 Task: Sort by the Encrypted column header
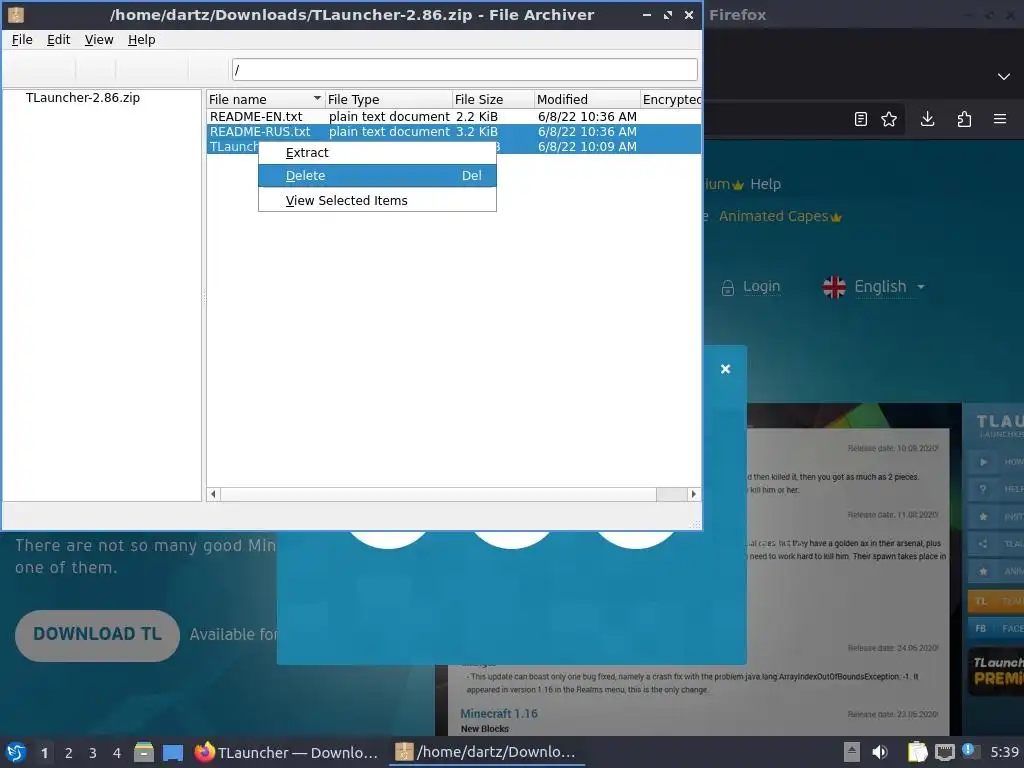click(671, 99)
